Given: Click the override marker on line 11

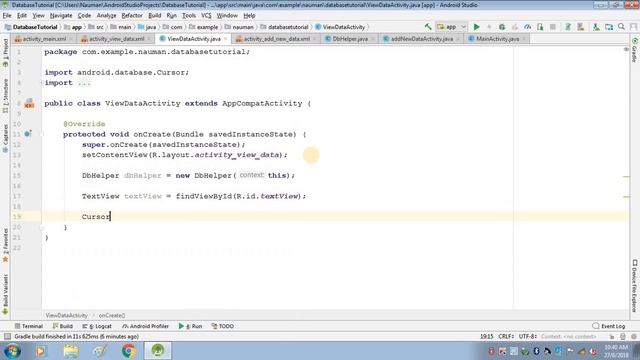Looking at the screenshot, I should point(28,134).
